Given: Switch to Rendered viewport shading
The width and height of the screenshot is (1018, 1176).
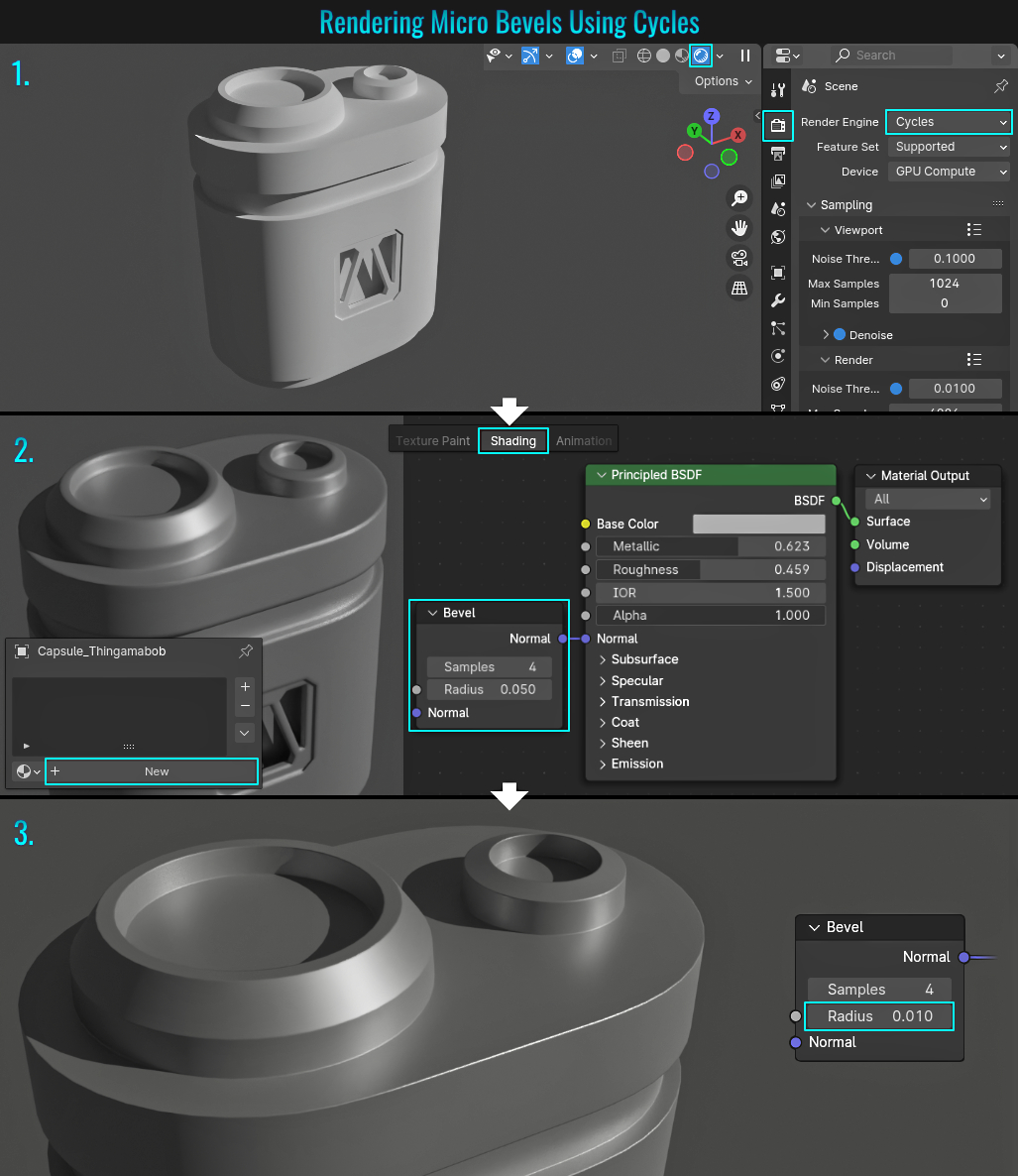Looking at the screenshot, I should coord(700,56).
